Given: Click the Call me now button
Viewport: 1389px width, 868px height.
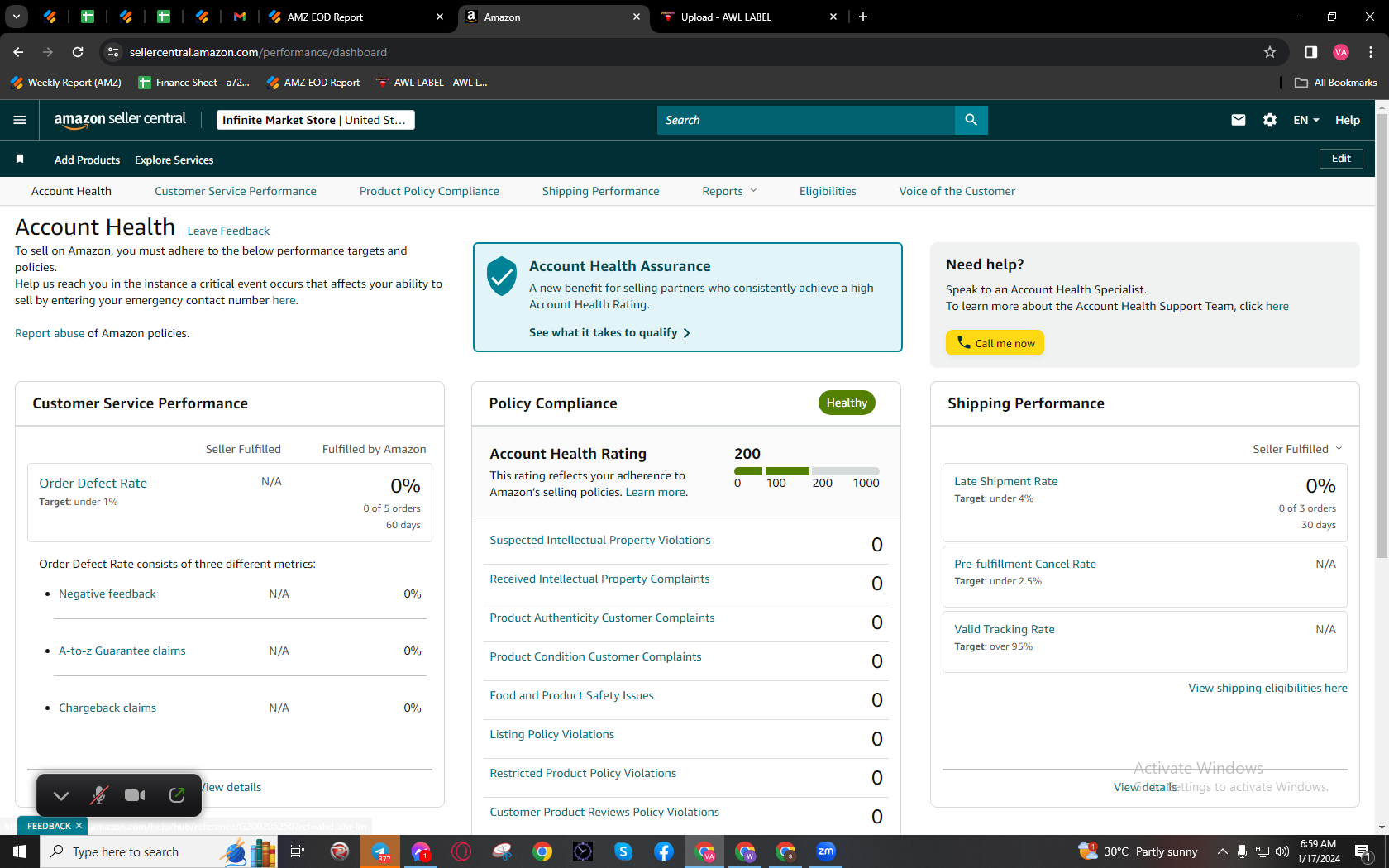Looking at the screenshot, I should click(995, 343).
